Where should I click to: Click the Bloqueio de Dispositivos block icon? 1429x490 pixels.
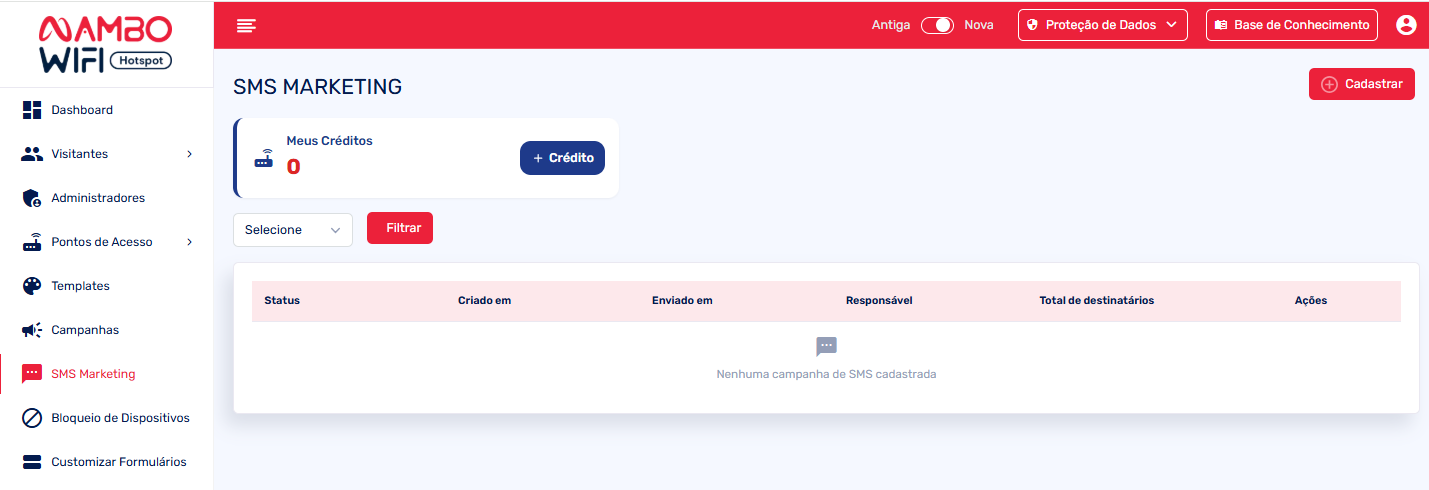[32, 418]
